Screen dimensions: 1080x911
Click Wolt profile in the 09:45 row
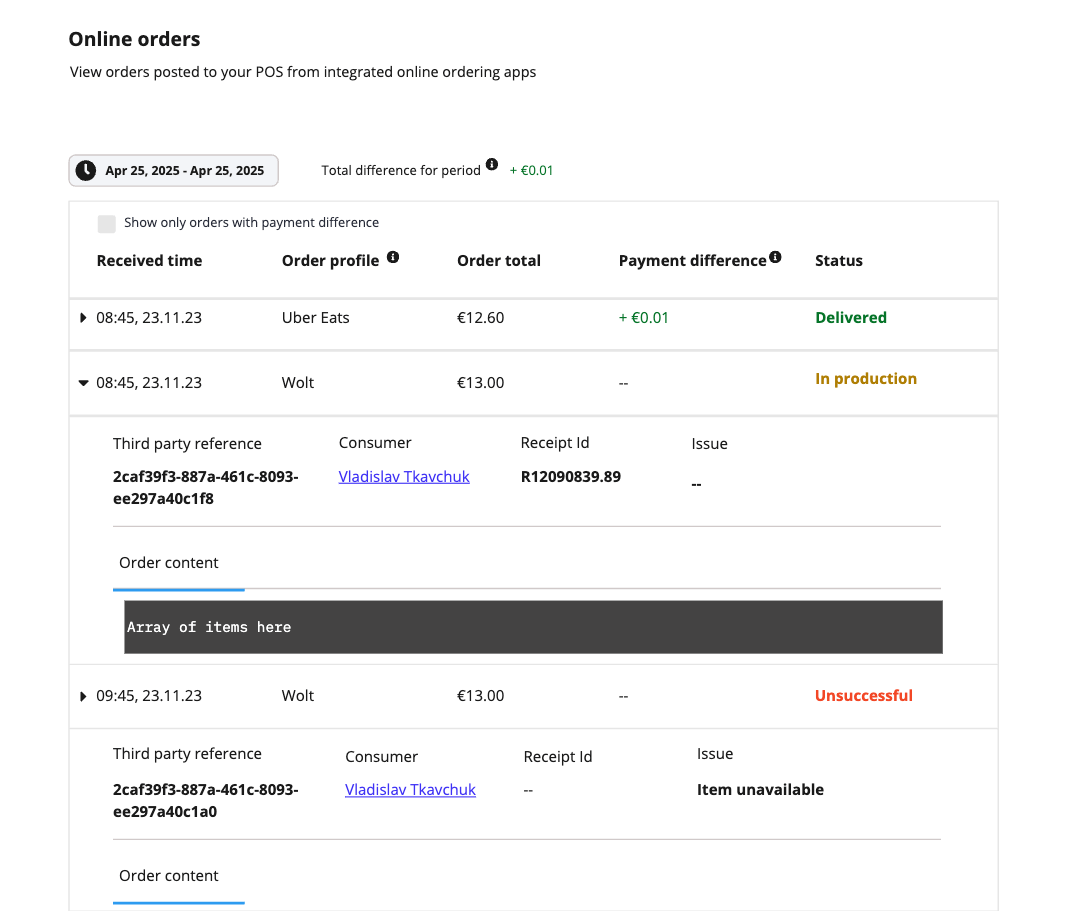(x=298, y=695)
